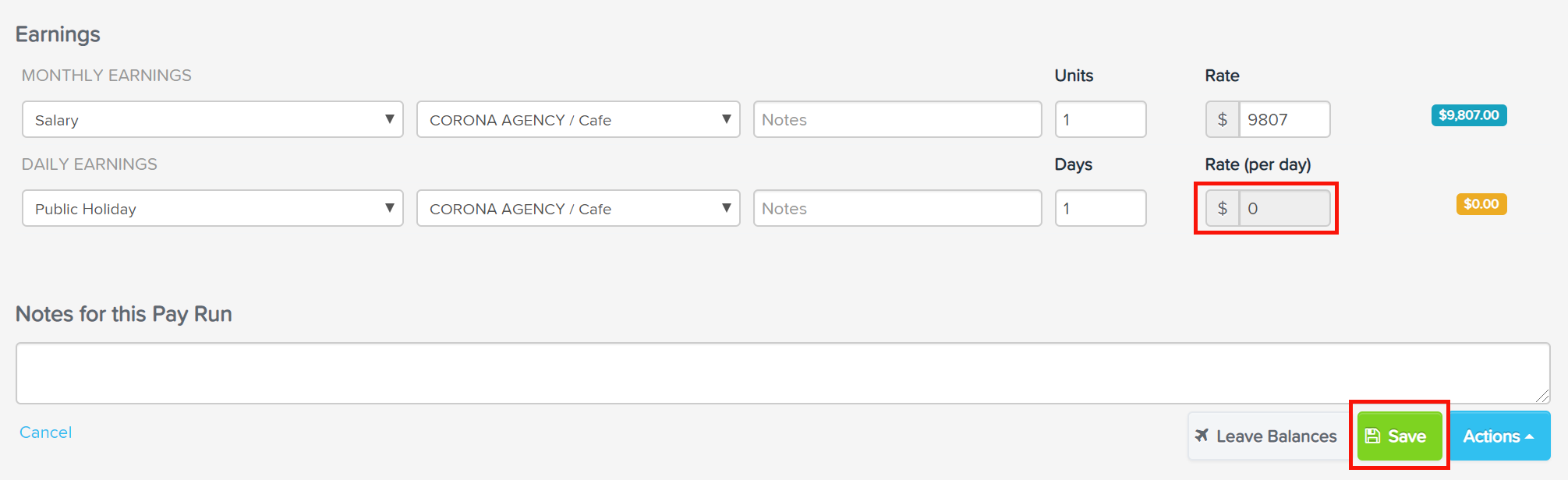The width and height of the screenshot is (1568, 480).
Task: Click the daily earnings Notes field
Action: pos(897,209)
